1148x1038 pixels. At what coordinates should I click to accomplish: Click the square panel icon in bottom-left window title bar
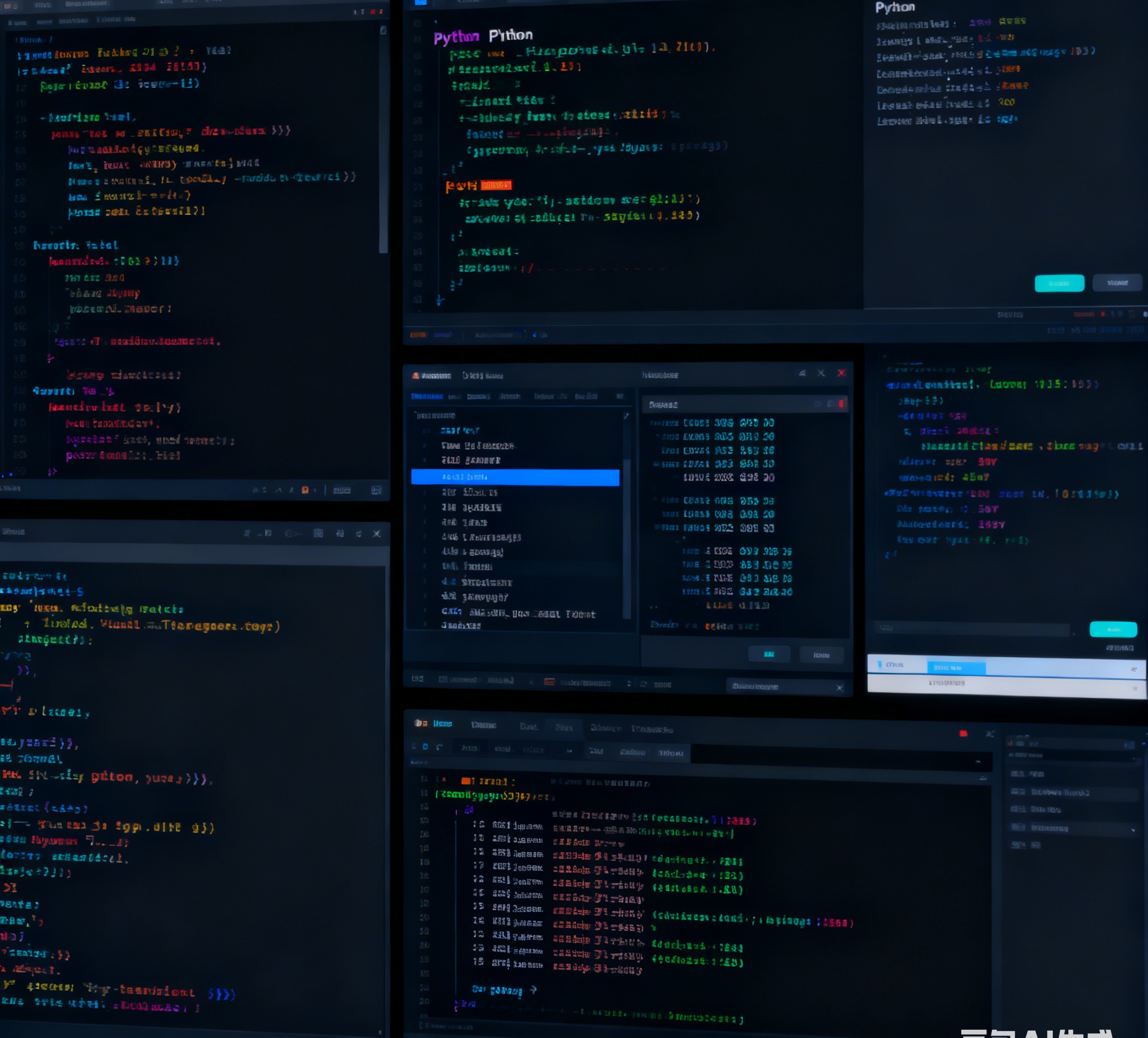(318, 534)
